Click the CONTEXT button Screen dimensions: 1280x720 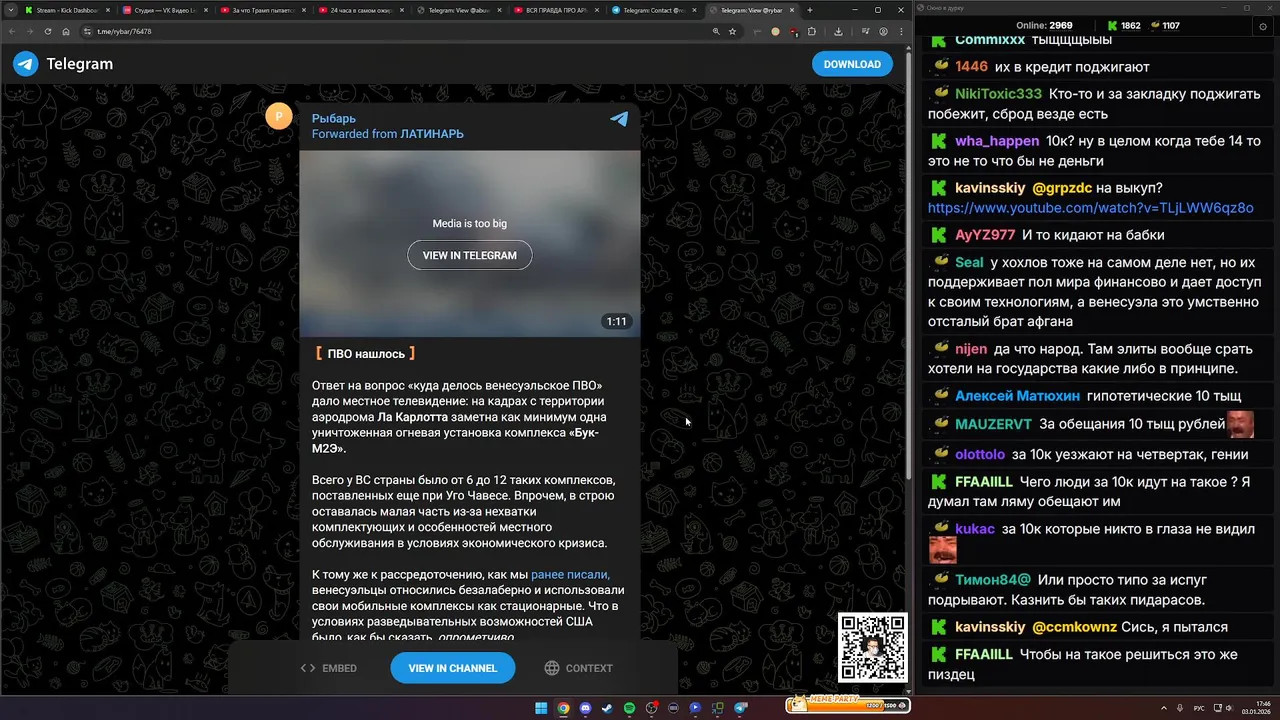[578, 668]
